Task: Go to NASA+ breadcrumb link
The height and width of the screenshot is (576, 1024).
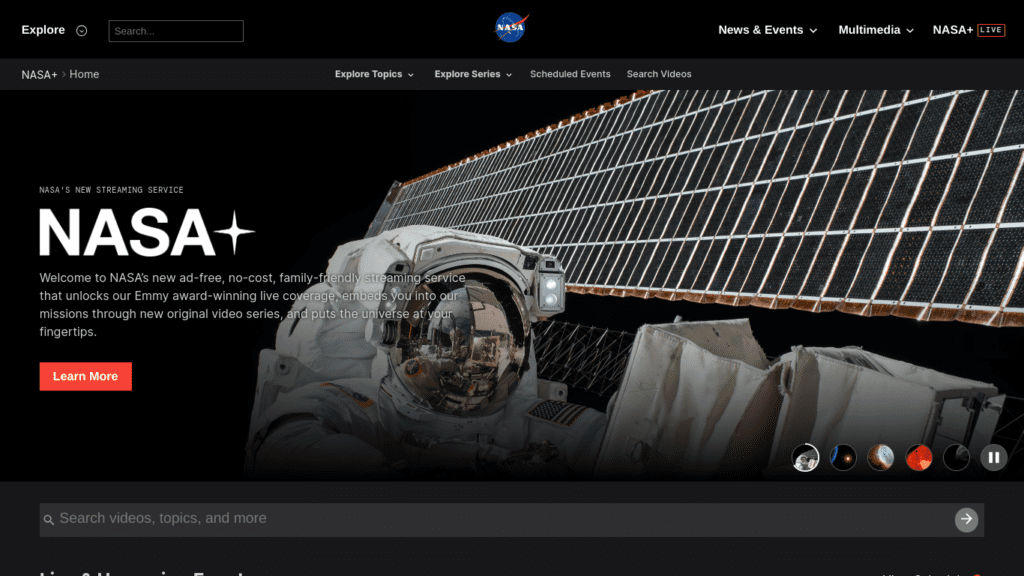Action: [39, 74]
